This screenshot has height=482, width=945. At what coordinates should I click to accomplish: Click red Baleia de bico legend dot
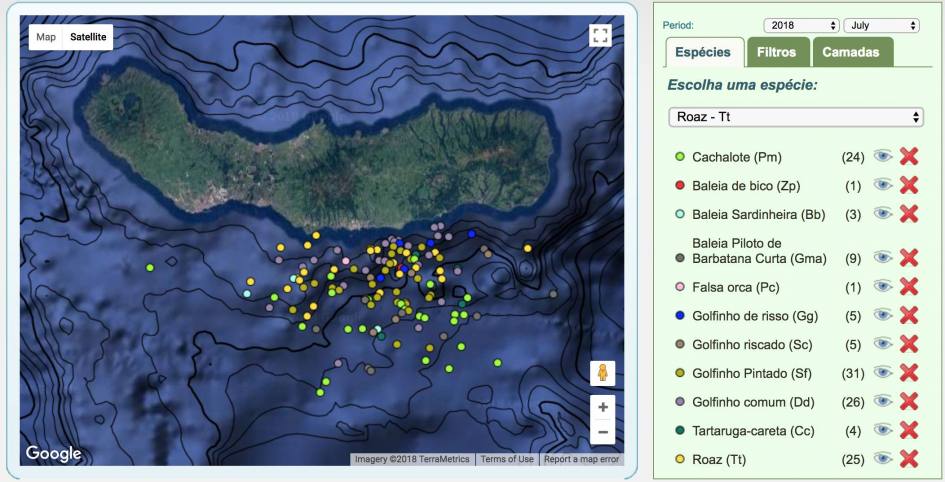pos(680,186)
